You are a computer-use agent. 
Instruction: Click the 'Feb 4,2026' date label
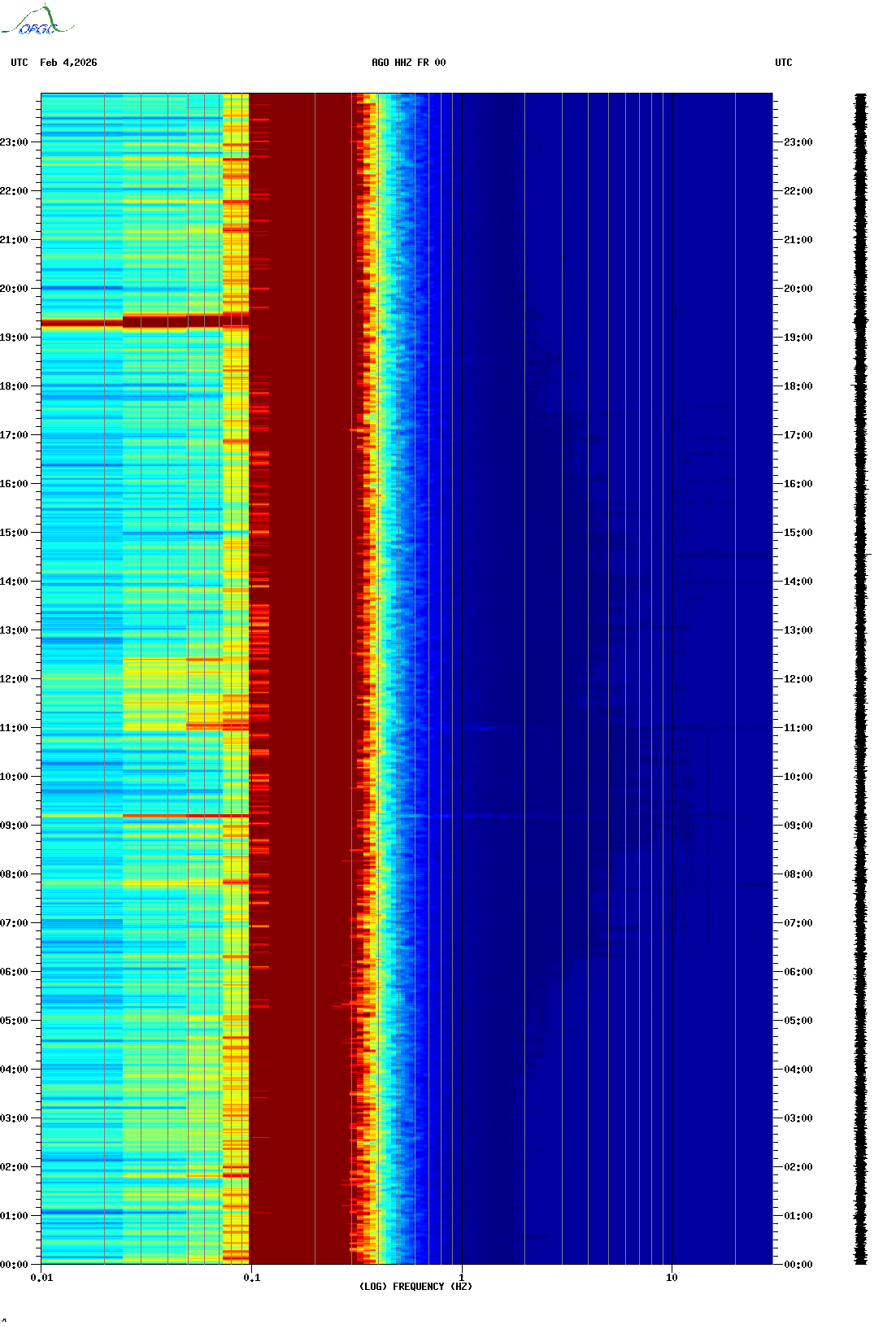click(68, 63)
